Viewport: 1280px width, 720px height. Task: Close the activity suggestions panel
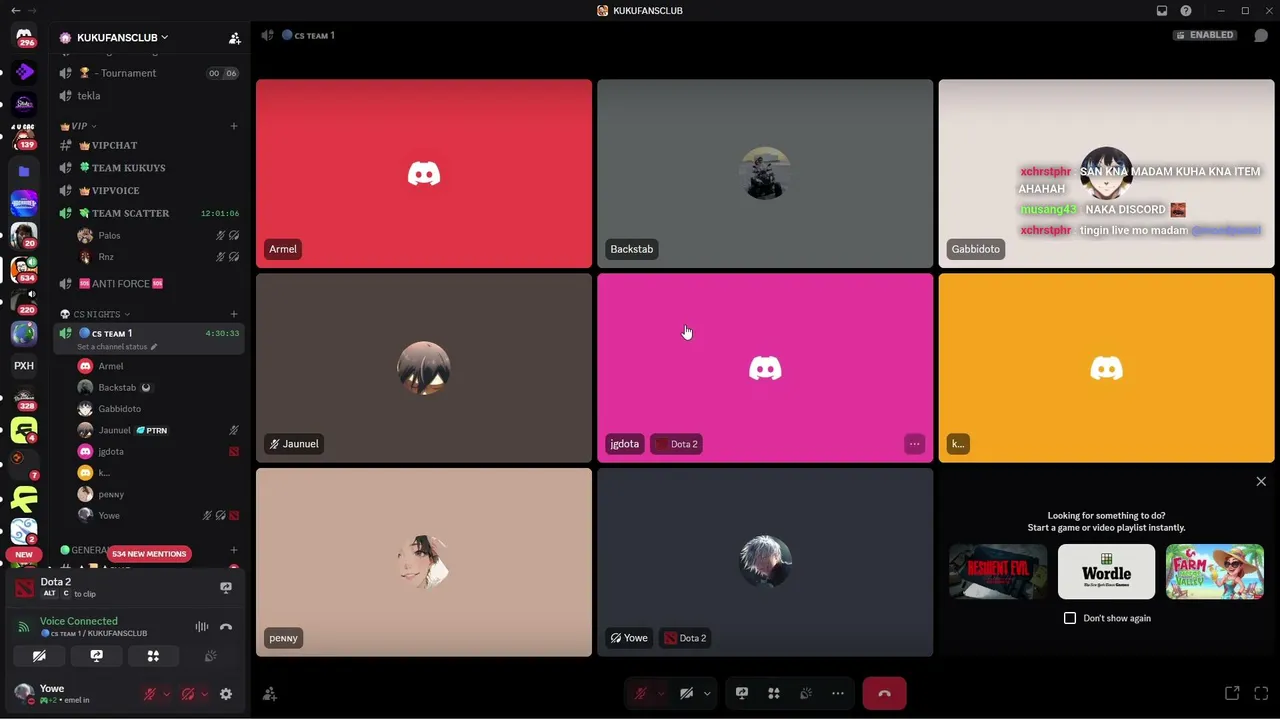[1261, 482]
